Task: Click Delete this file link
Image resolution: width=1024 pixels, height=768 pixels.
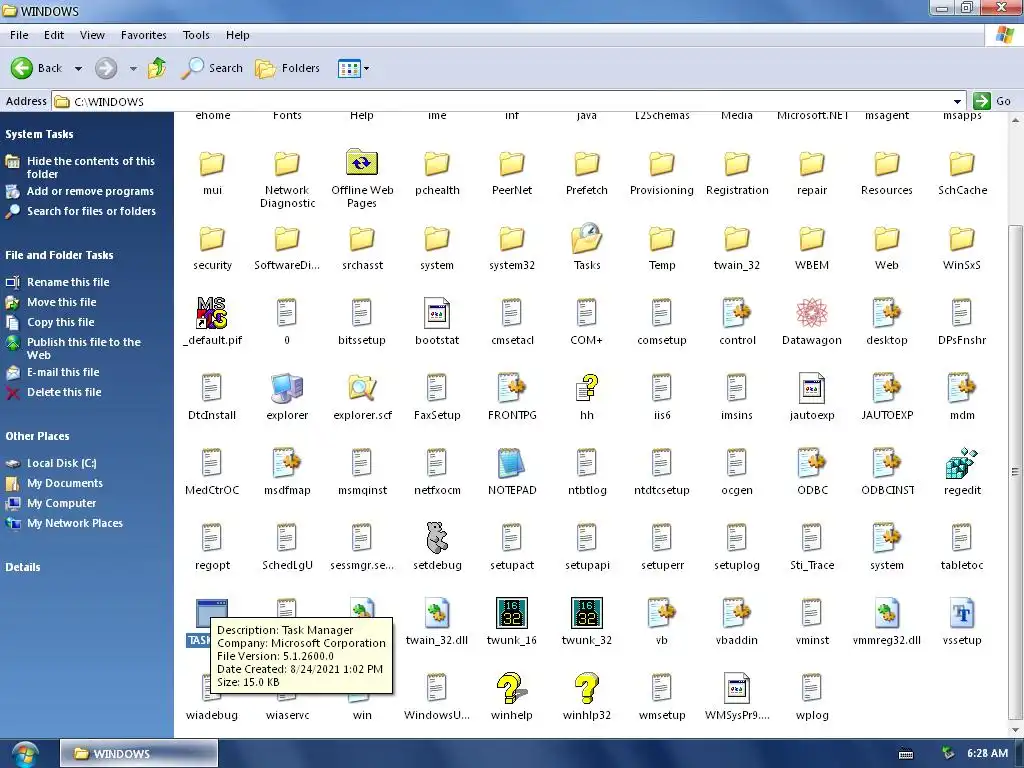Action: pos(64,392)
